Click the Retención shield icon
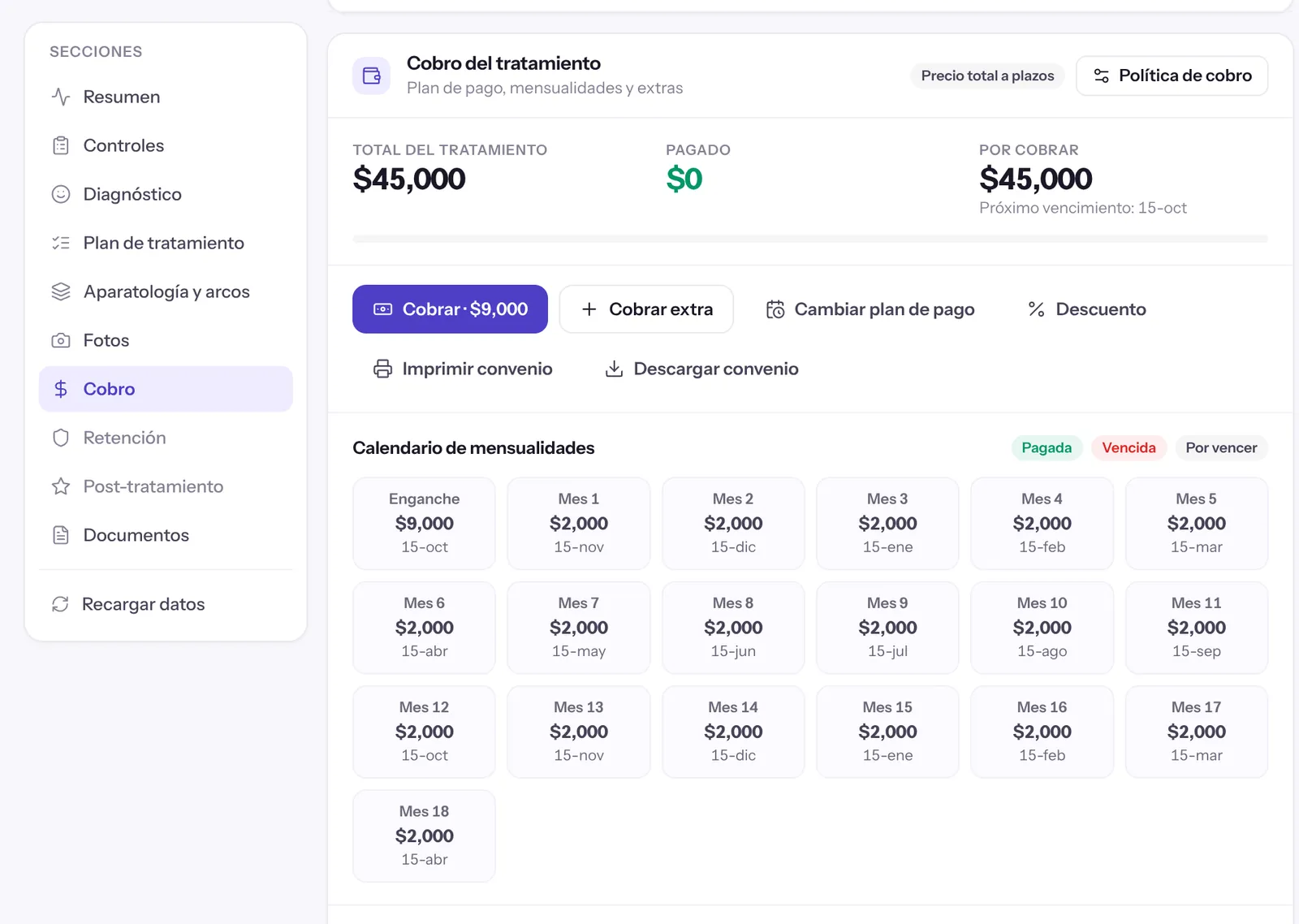This screenshot has width=1299, height=924. pyautogui.click(x=61, y=438)
